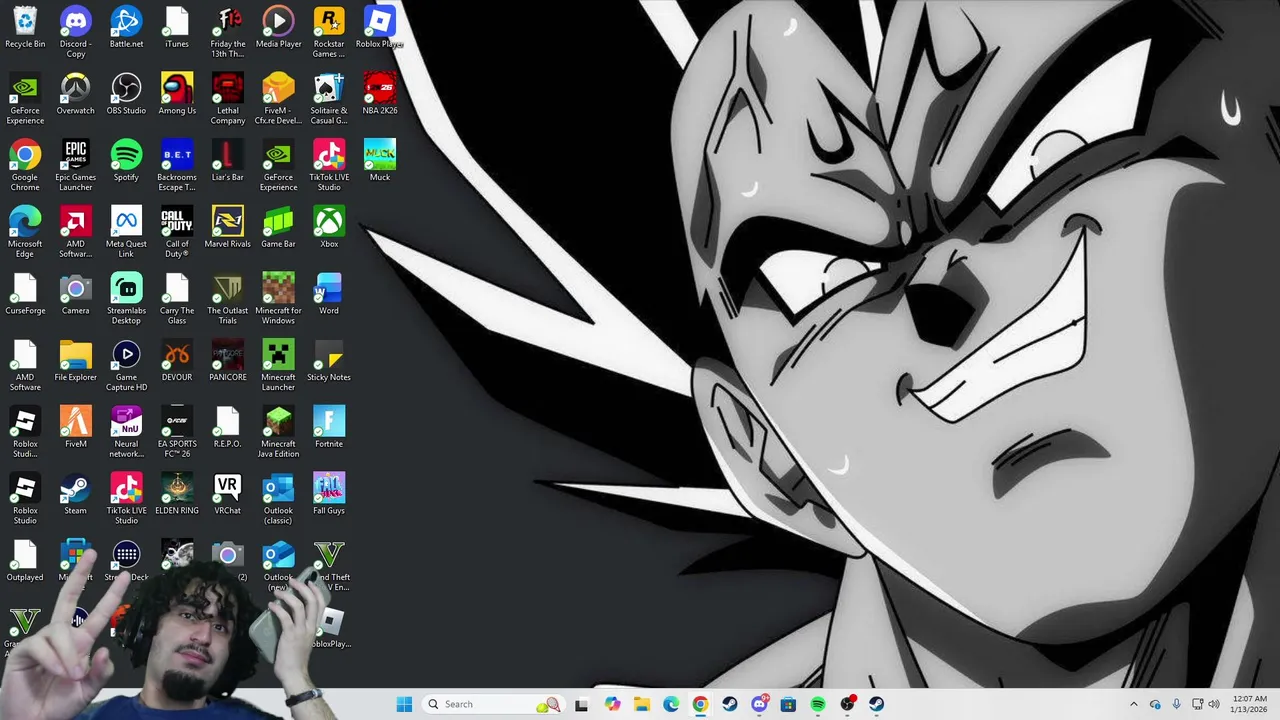Show hidden system tray icons
Viewport: 1280px width, 720px height.
click(x=1133, y=704)
